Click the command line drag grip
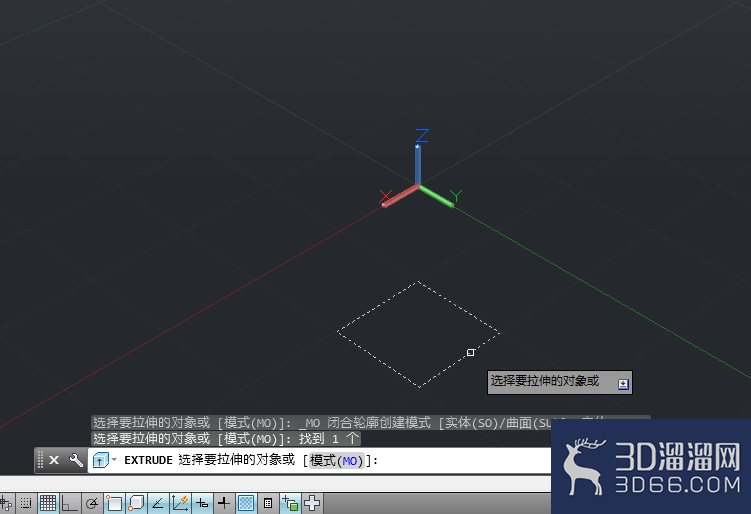 coord(41,460)
